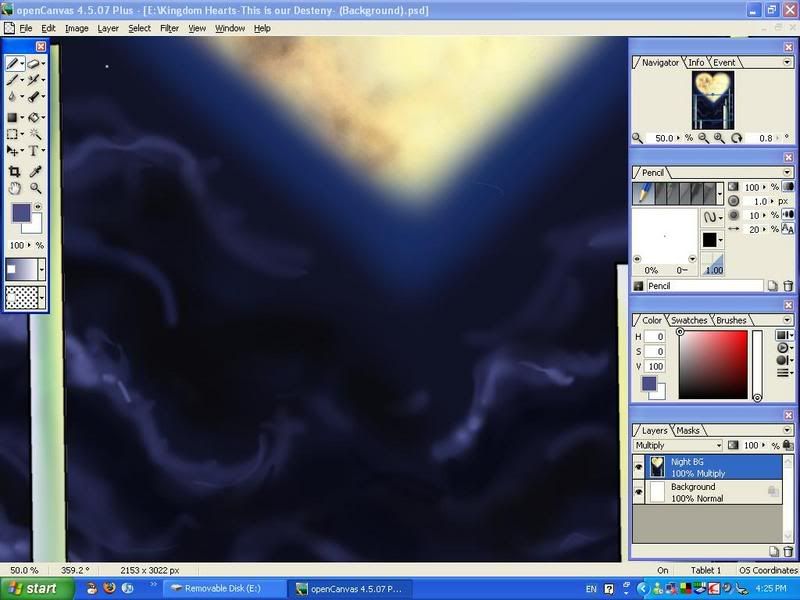Open the Multiply blend mode dropdown
The height and width of the screenshot is (600, 800).
678,445
